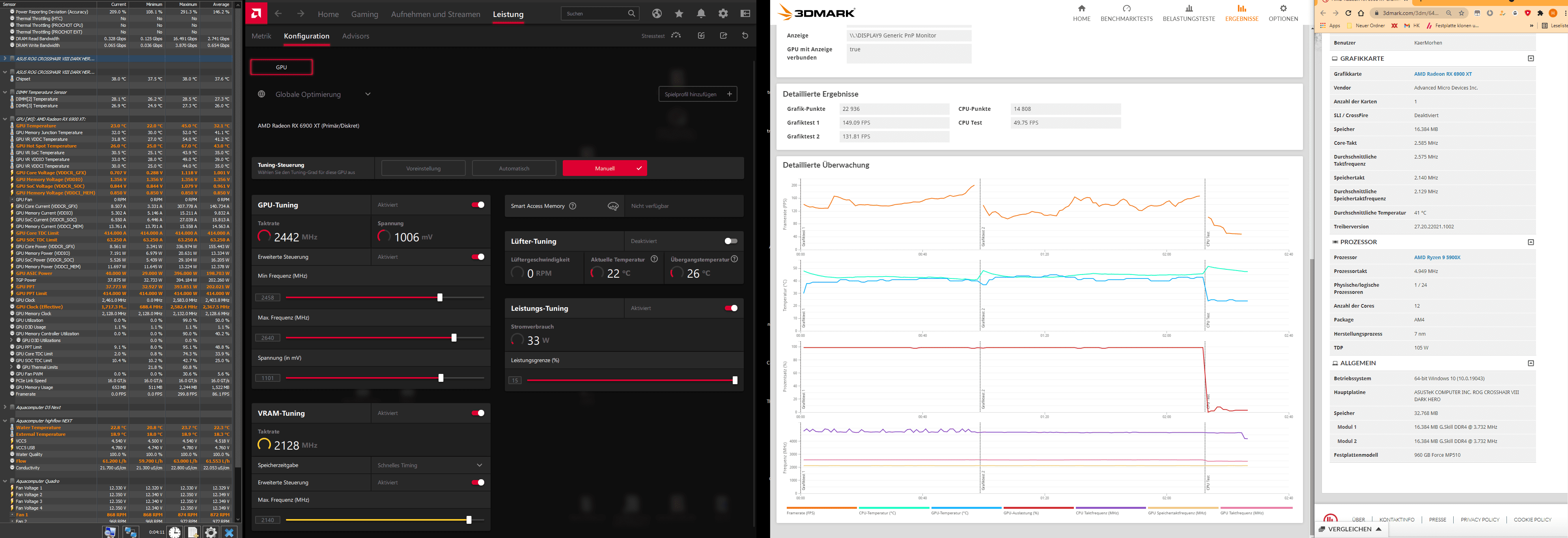This screenshot has width=1568, height=538.
Task: Go back with Radeon Software's back arrow
Action: (278, 13)
